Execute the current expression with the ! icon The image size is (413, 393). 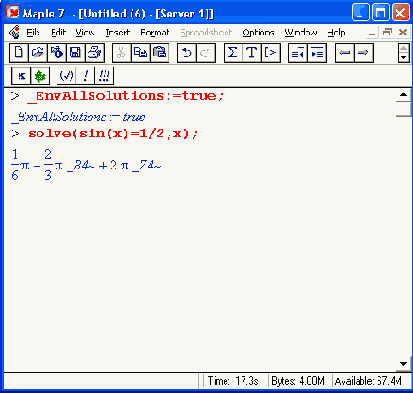click(x=85, y=76)
